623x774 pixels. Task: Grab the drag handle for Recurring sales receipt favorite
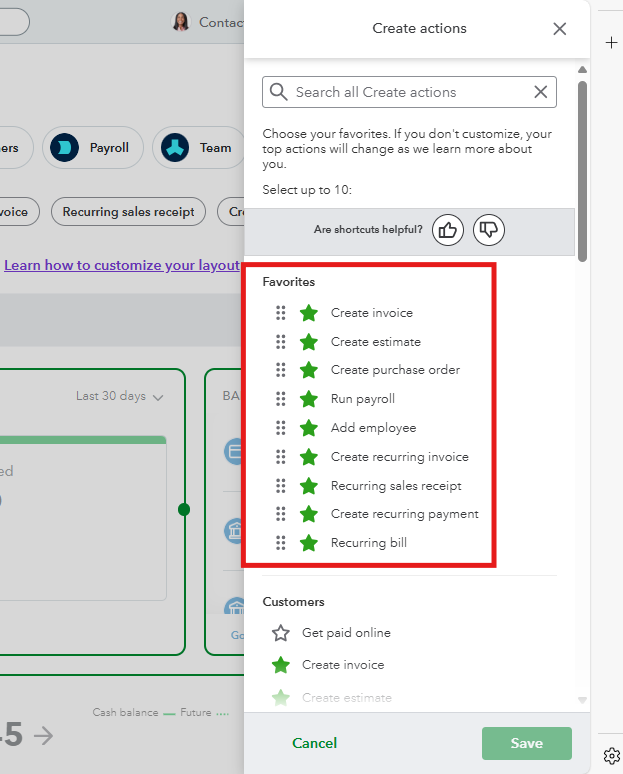280,486
